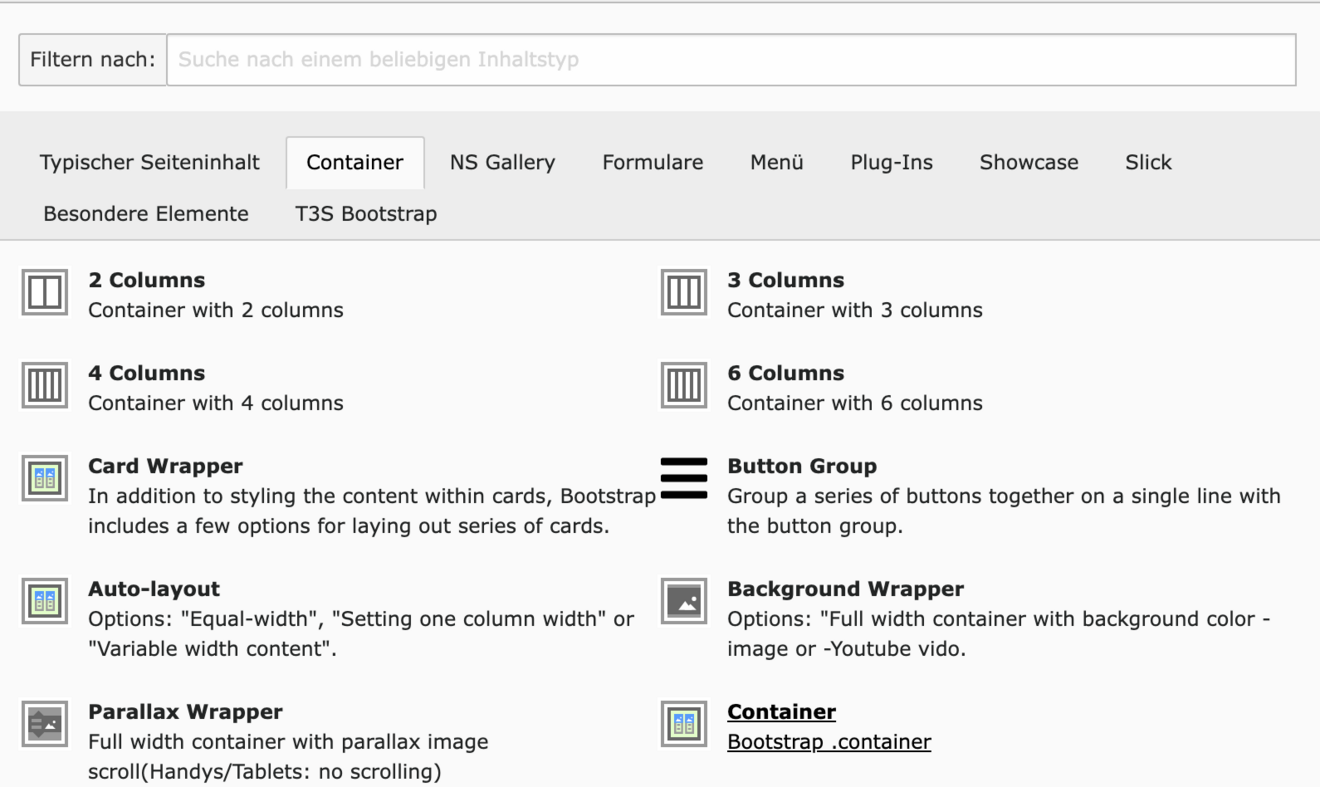This screenshot has width=1320, height=787.
Task: Click the Card Wrapper icon
Action: point(45,479)
